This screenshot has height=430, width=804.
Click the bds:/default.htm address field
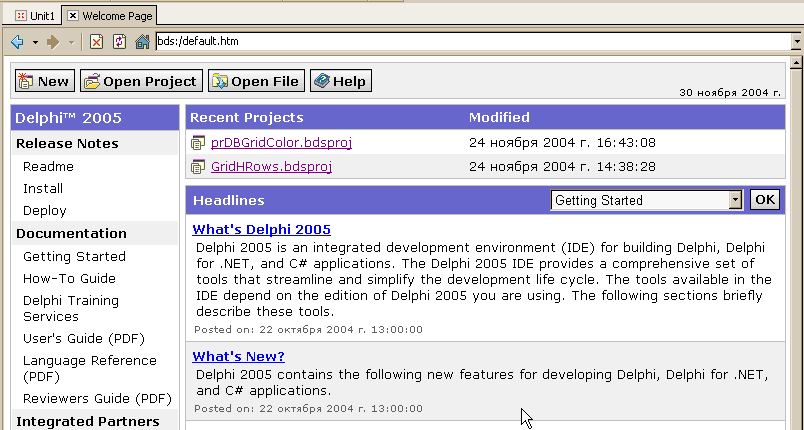tap(474, 42)
